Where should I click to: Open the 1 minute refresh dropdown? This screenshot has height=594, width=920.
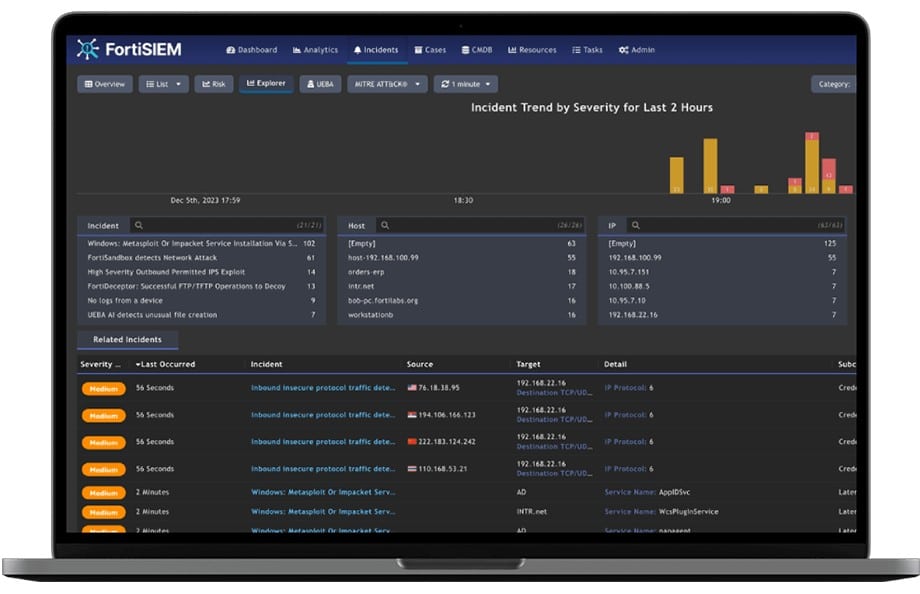pyautogui.click(x=466, y=84)
